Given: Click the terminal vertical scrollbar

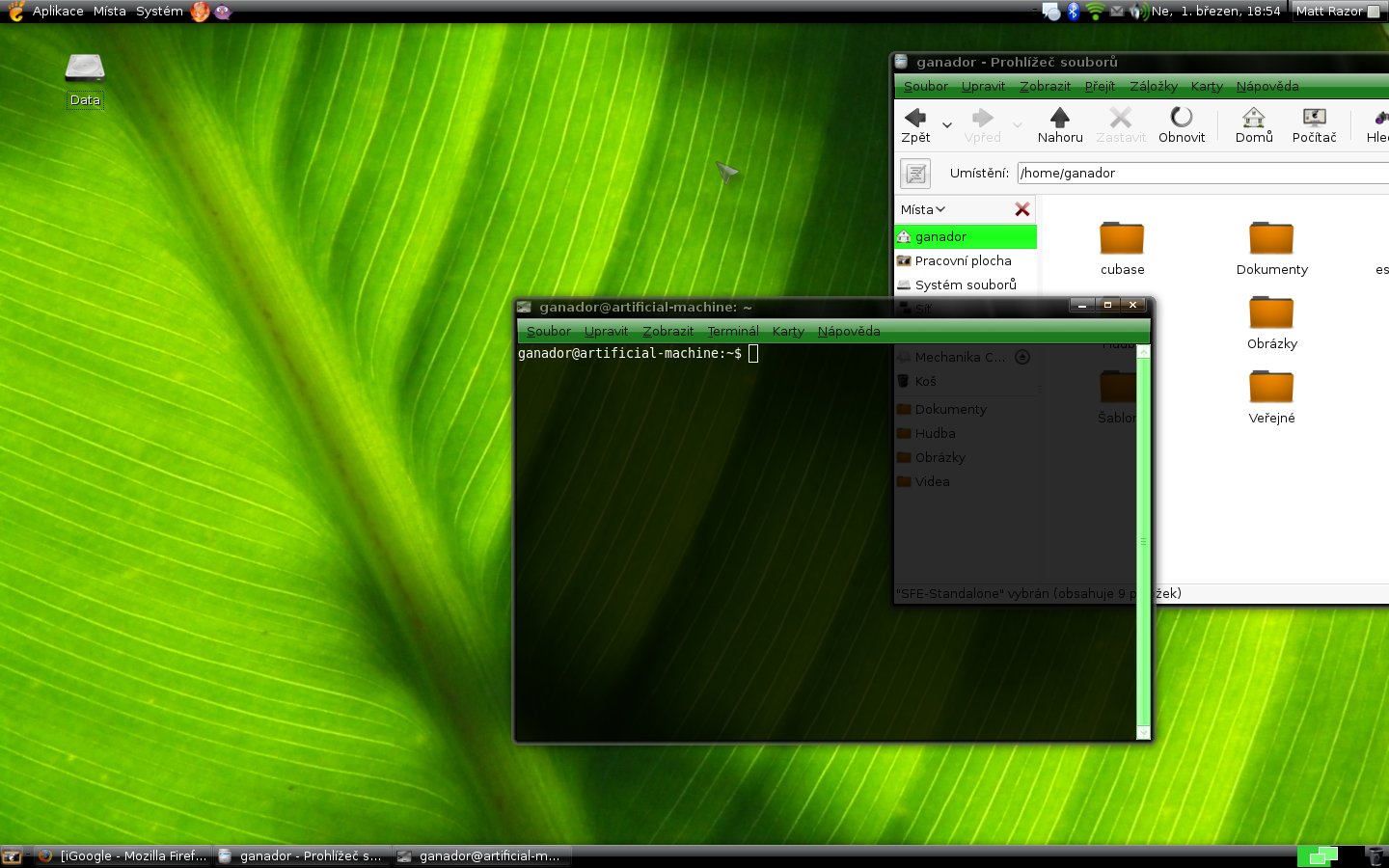Looking at the screenshot, I should click(1143, 542).
